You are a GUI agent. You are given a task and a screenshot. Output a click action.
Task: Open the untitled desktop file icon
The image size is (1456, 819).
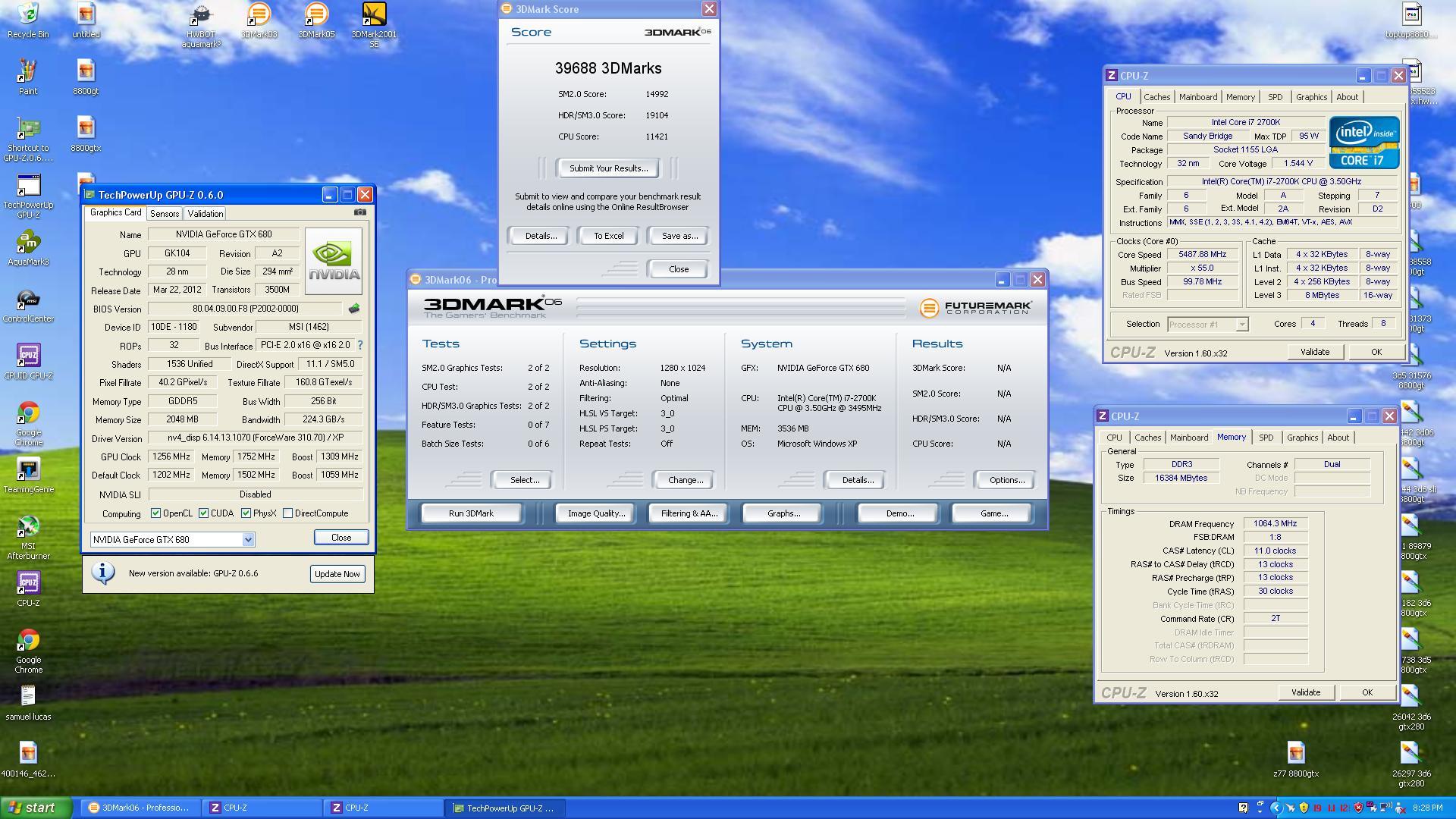86,20
